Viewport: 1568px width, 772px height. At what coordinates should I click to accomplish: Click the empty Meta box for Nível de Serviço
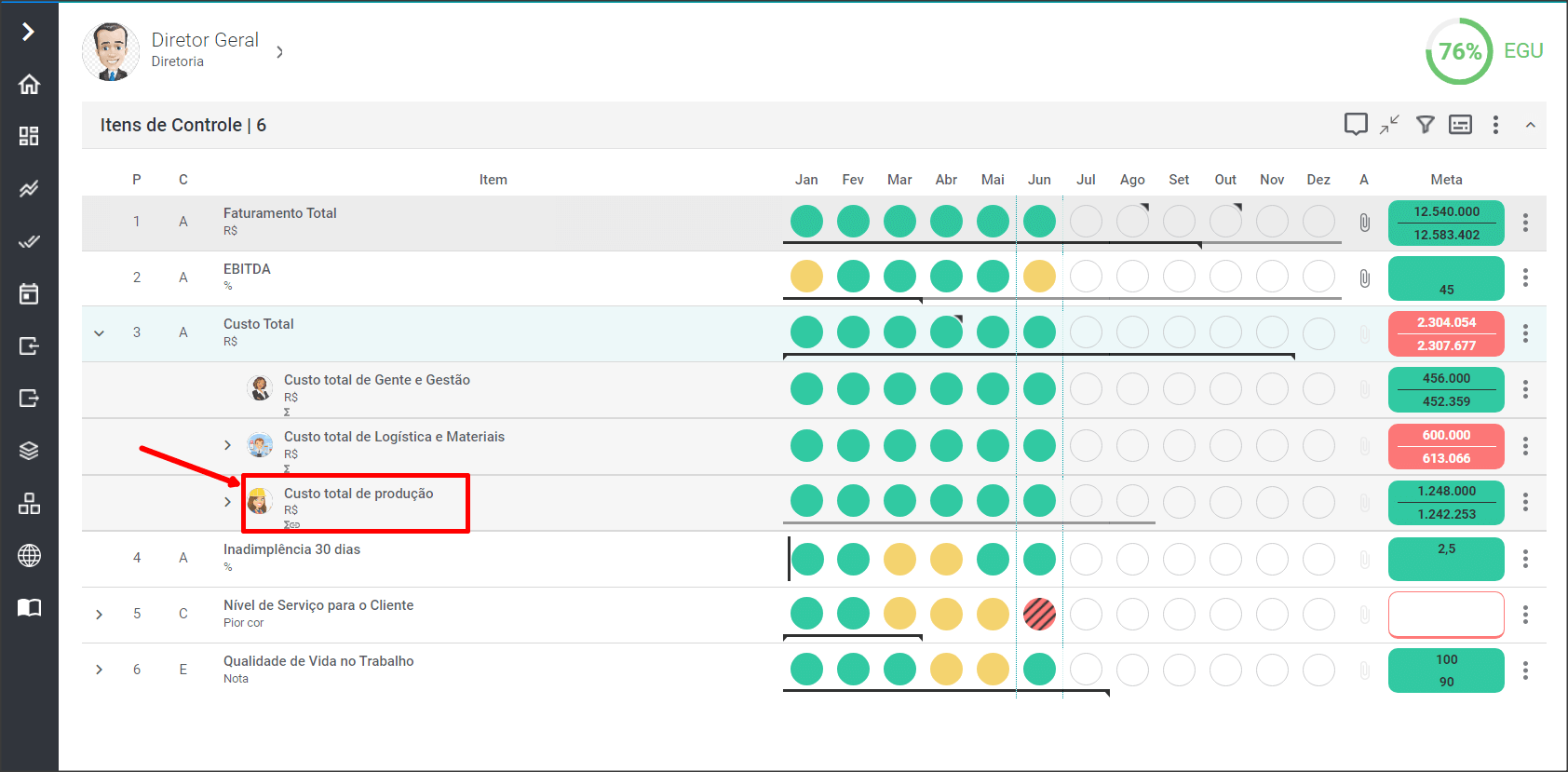point(1446,615)
